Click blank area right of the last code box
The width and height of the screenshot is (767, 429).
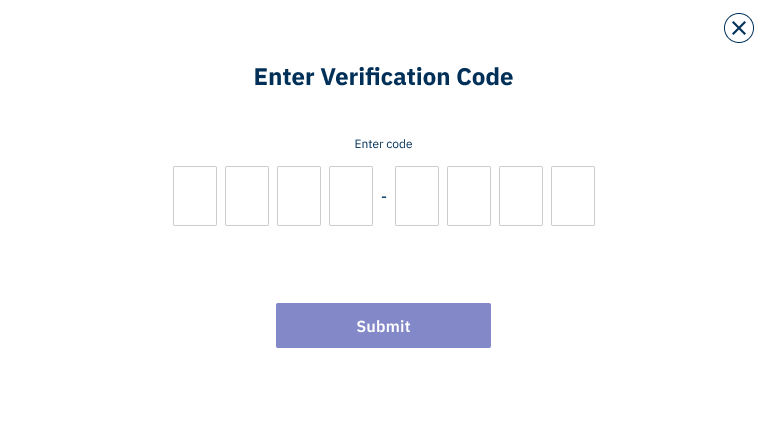pos(680,196)
